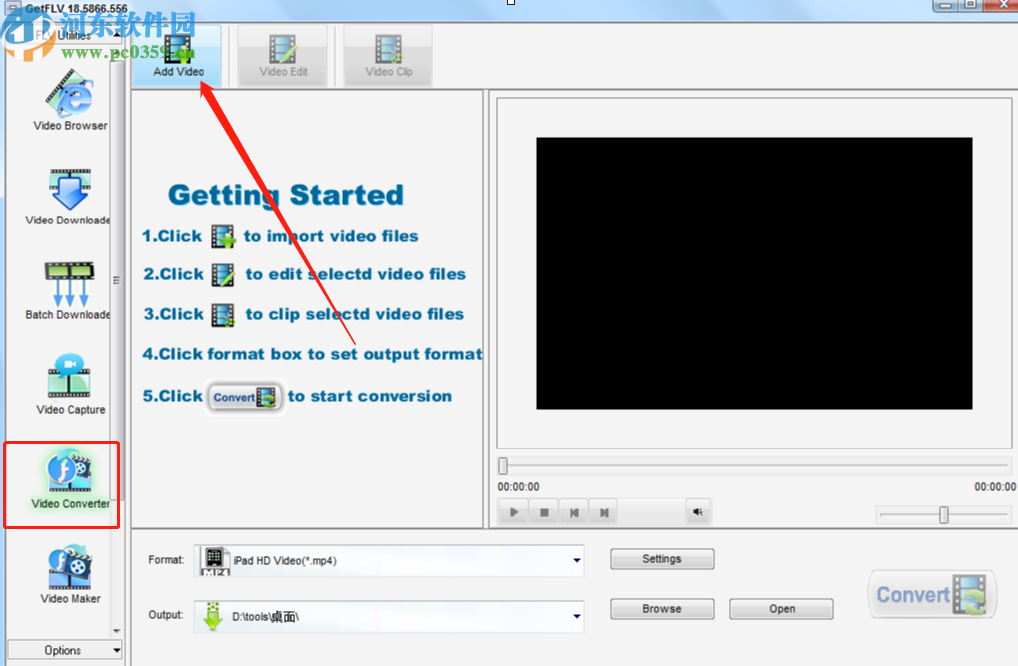Open the Video Downloader tool
This screenshot has height=666, width=1018.
68,197
